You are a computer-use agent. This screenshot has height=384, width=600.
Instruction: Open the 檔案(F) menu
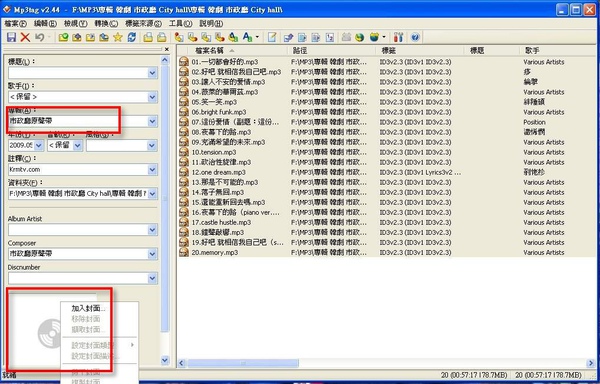pyautogui.click(x=15, y=24)
